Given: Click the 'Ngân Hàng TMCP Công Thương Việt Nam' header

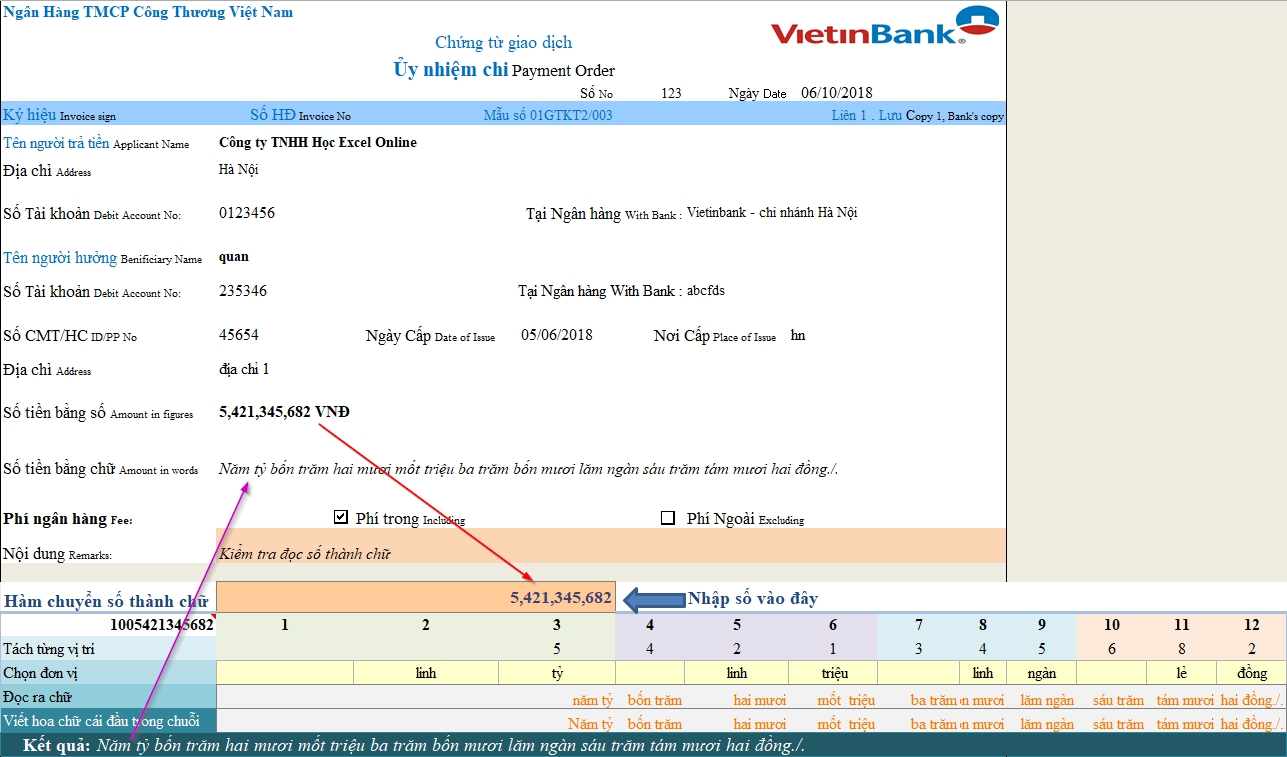Looking at the screenshot, I should (149, 13).
